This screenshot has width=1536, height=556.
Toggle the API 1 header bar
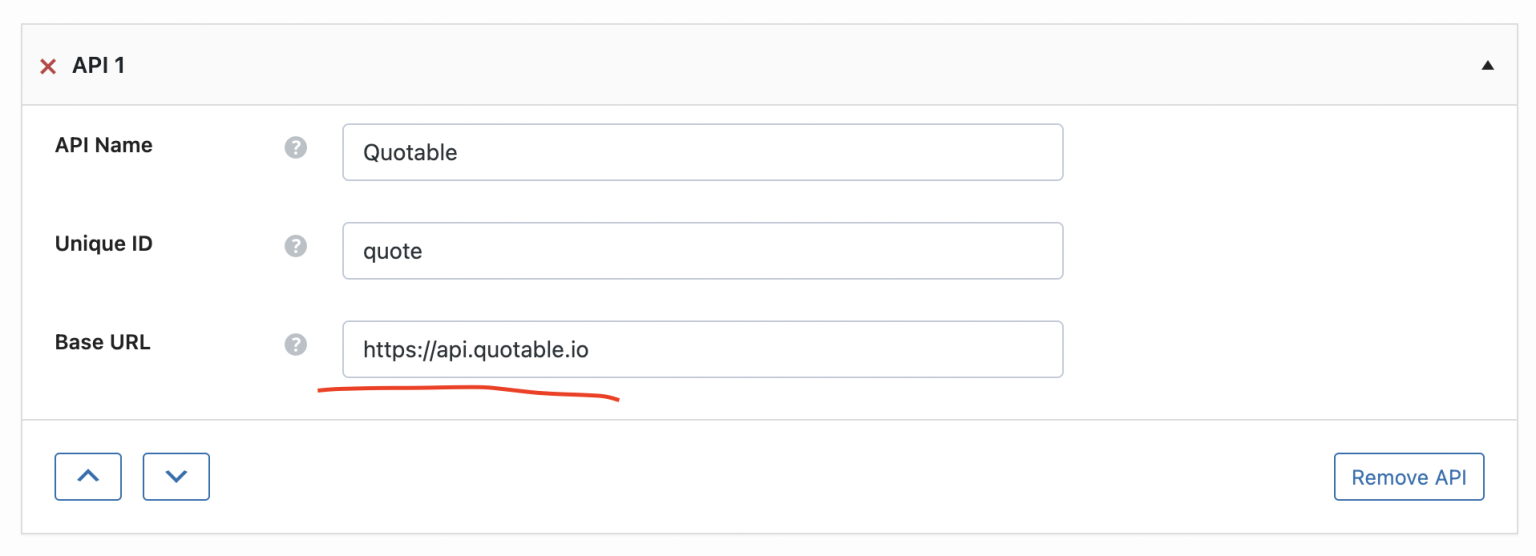(x=760, y=66)
